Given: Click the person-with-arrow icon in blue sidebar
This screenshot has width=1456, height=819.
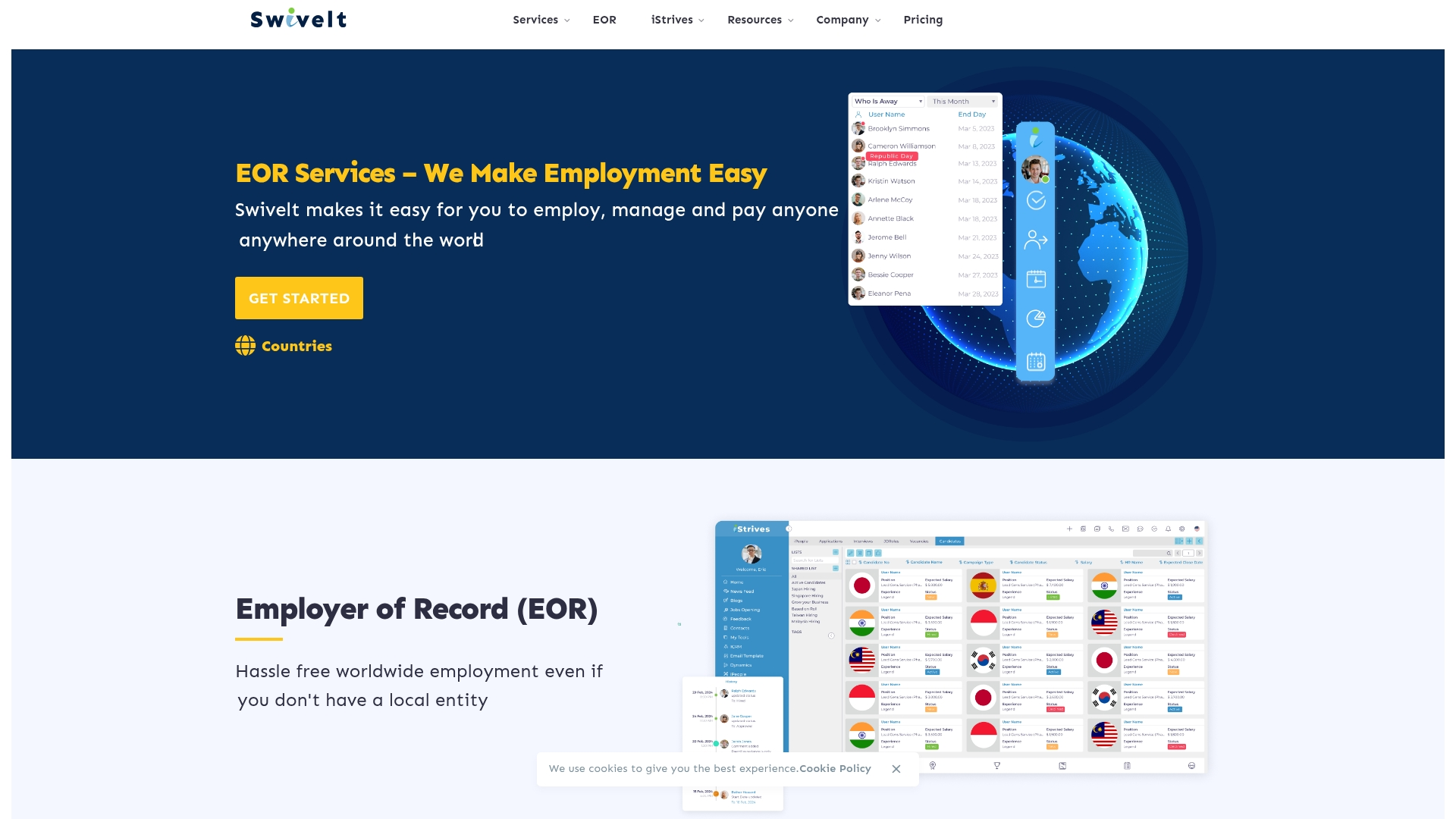Looking at the screenshot, I should (x=1036, y=240).
